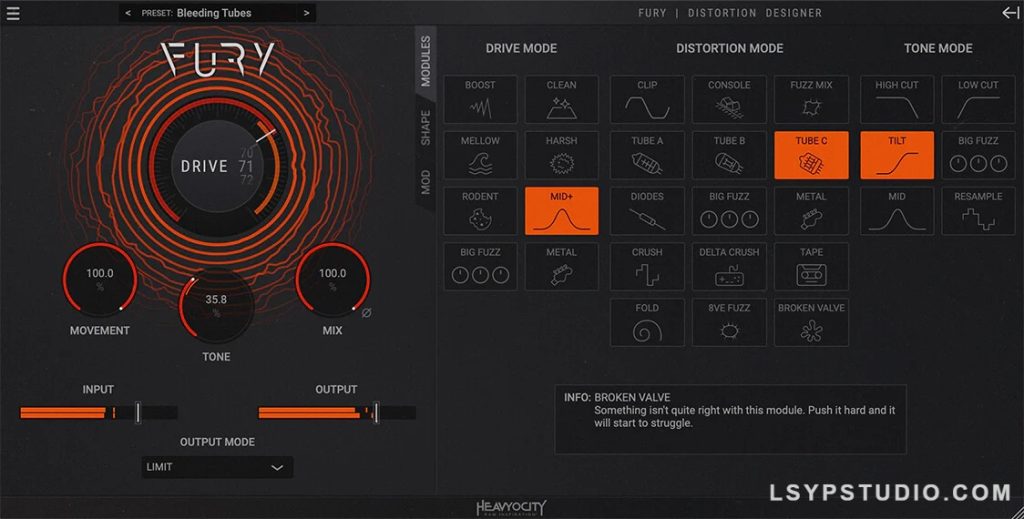
Task: Select the CLEAN drive mode
Action: [562, 99]
